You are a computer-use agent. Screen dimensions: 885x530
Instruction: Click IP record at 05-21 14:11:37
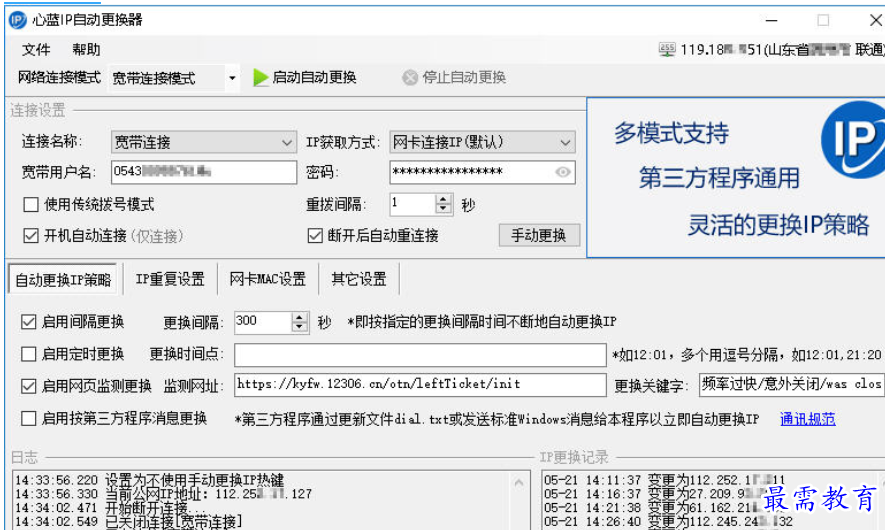664,480
